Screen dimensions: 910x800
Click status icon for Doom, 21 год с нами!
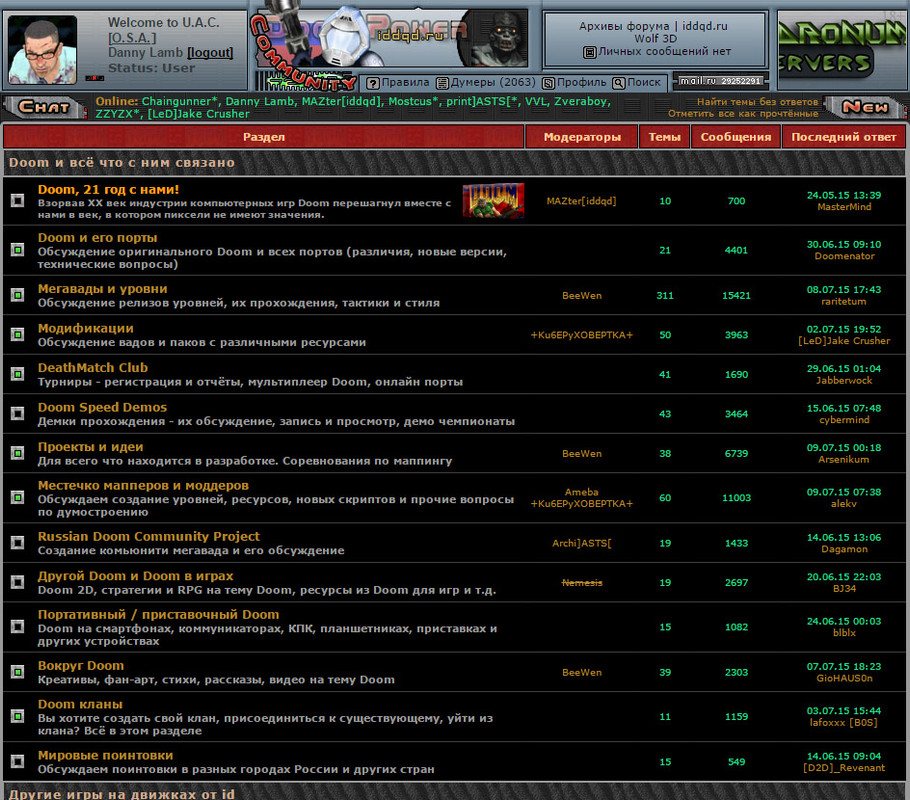(x=17, y=201)
